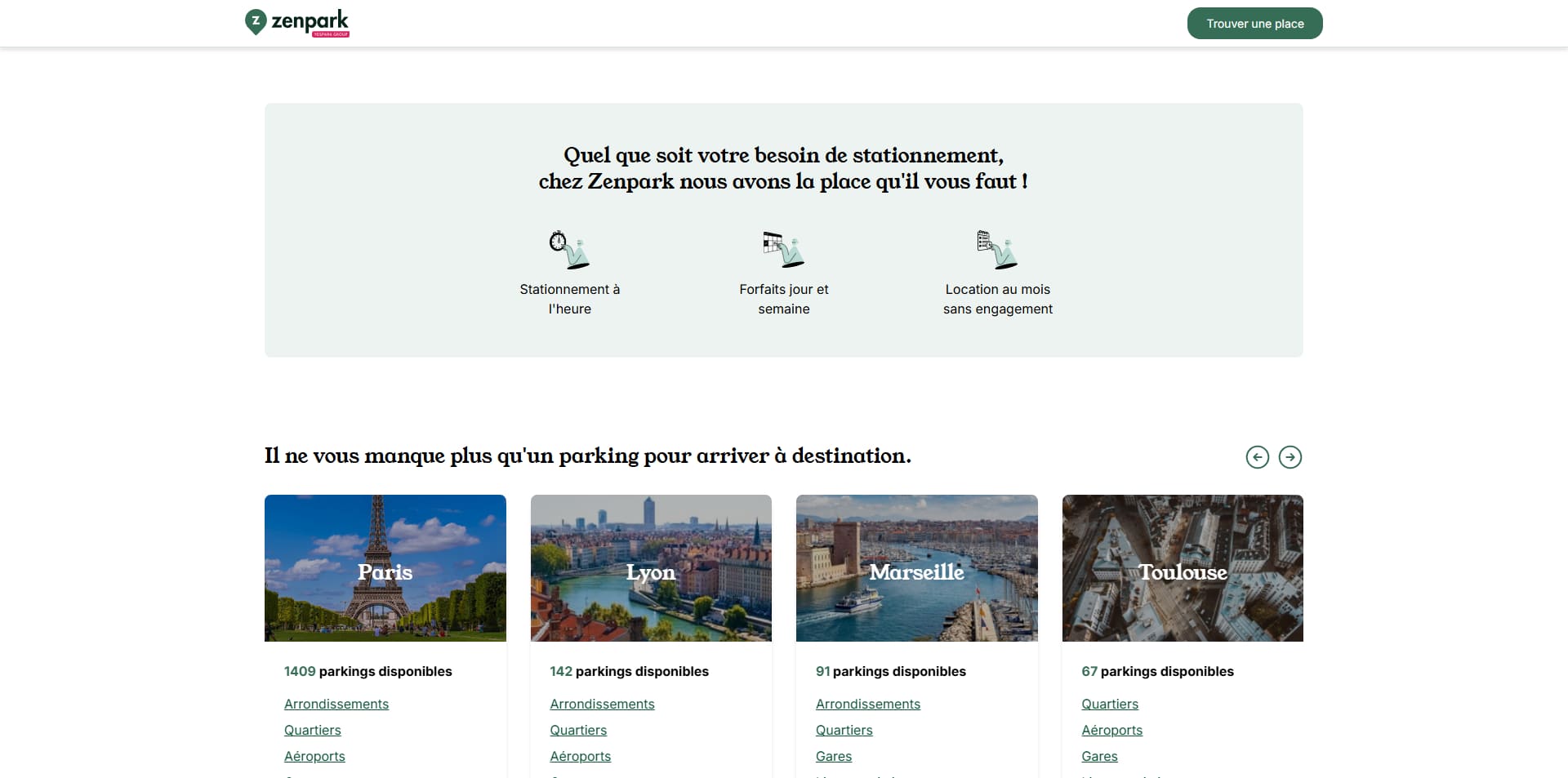
Task: Click the Forfaits jour et semaine label
Action: pyautogui.click(x=784, y=299)
